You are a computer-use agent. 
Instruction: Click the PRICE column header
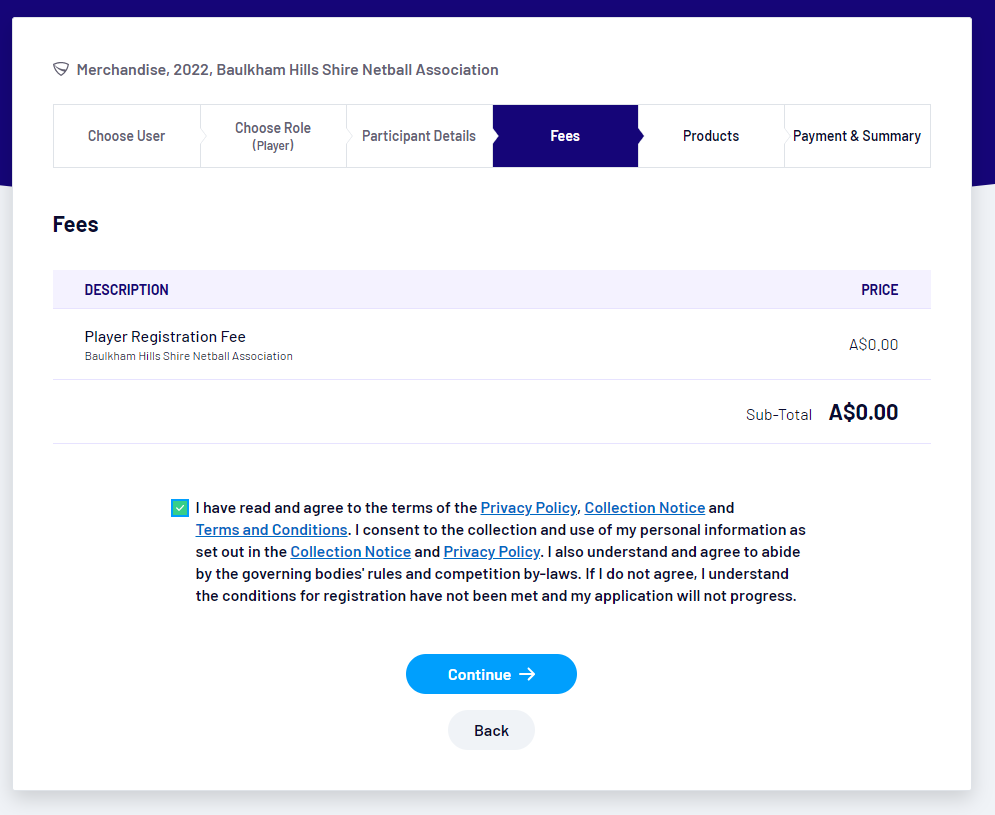click(880, 290)
